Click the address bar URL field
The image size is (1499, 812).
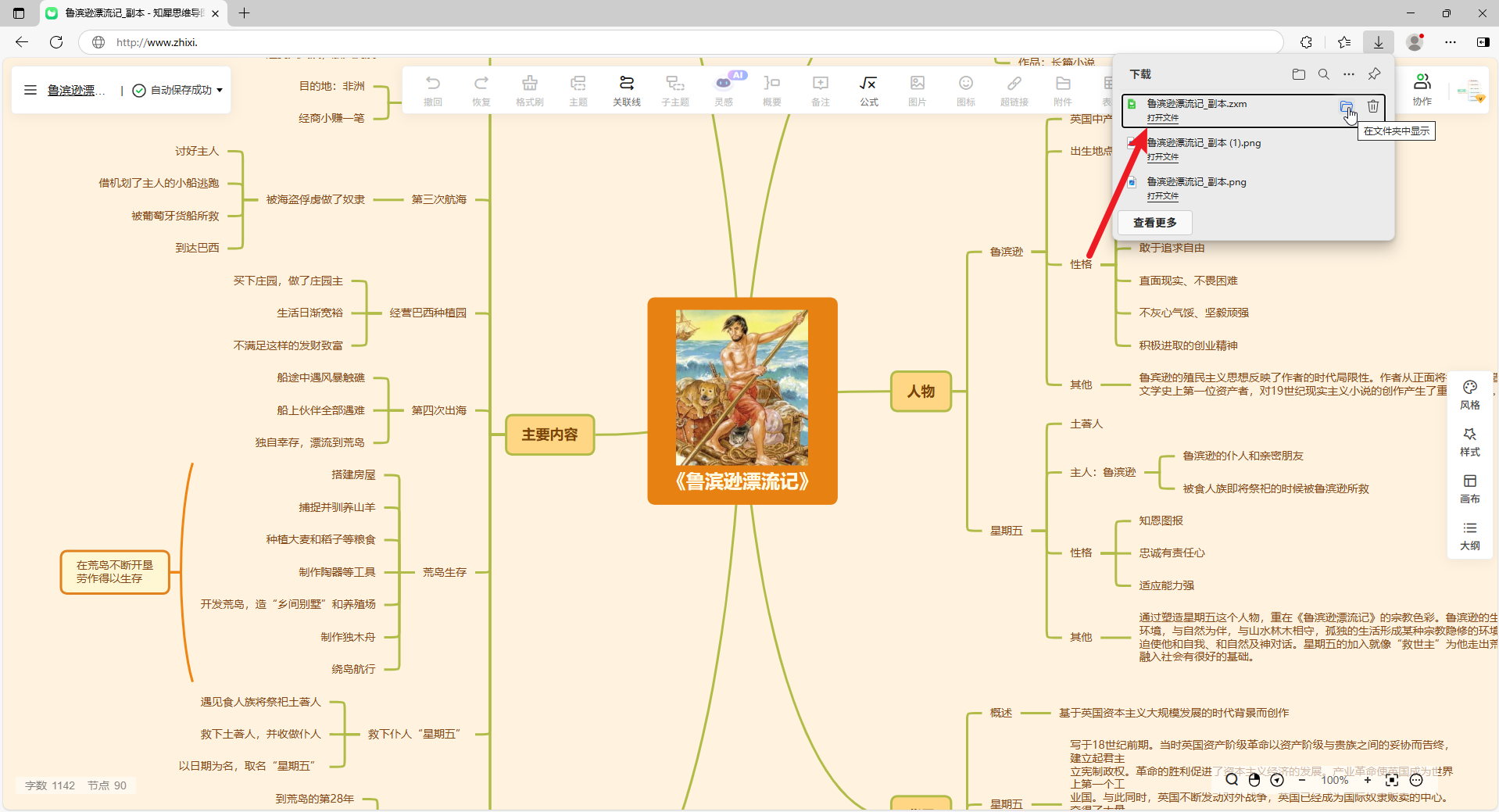pos(680,42)
